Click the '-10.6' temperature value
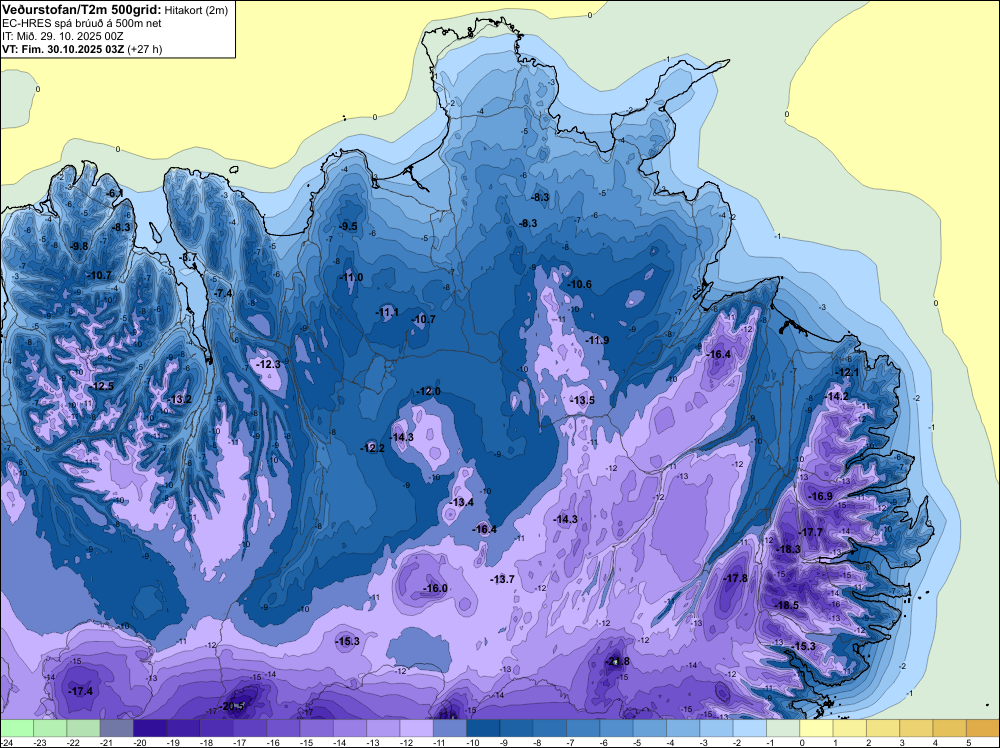1000x748 pixels. click(580, 284)
